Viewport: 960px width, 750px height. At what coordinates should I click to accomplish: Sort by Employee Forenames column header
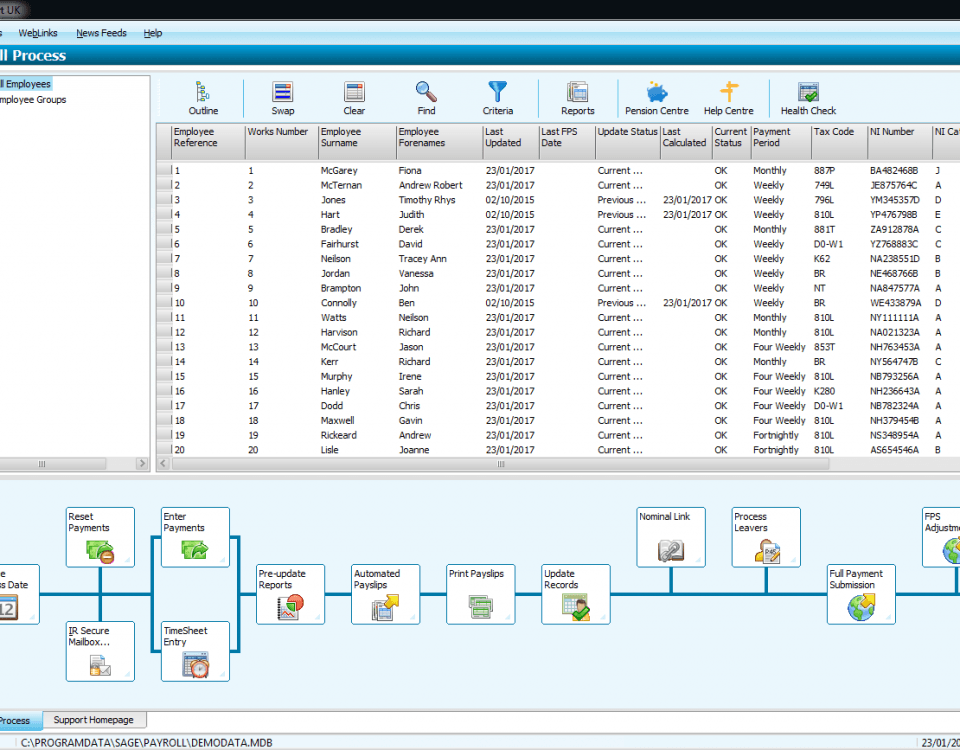[x=440, y=142]
